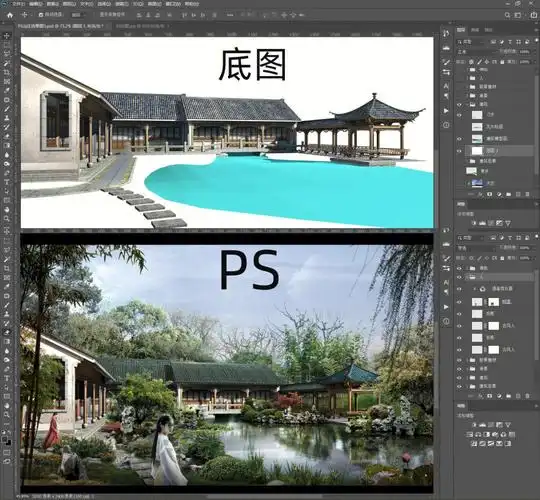Click foreground color swatch in lower toolbar
Viewport: 540px width, 500px height.
point(5,439)
